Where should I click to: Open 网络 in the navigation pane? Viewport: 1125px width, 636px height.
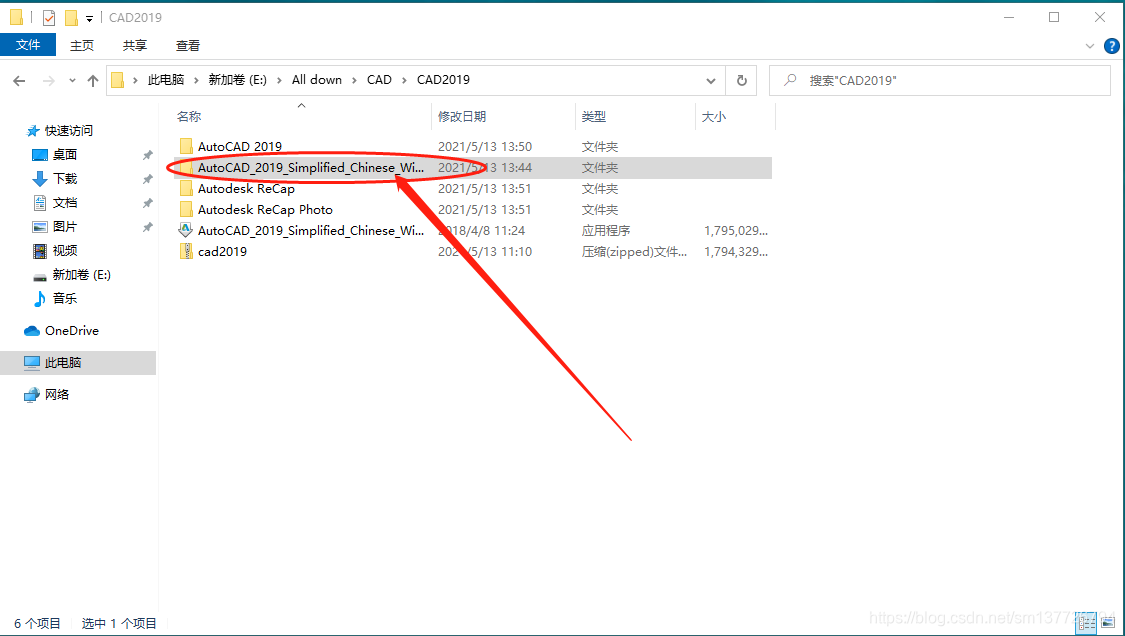(57, 394)
